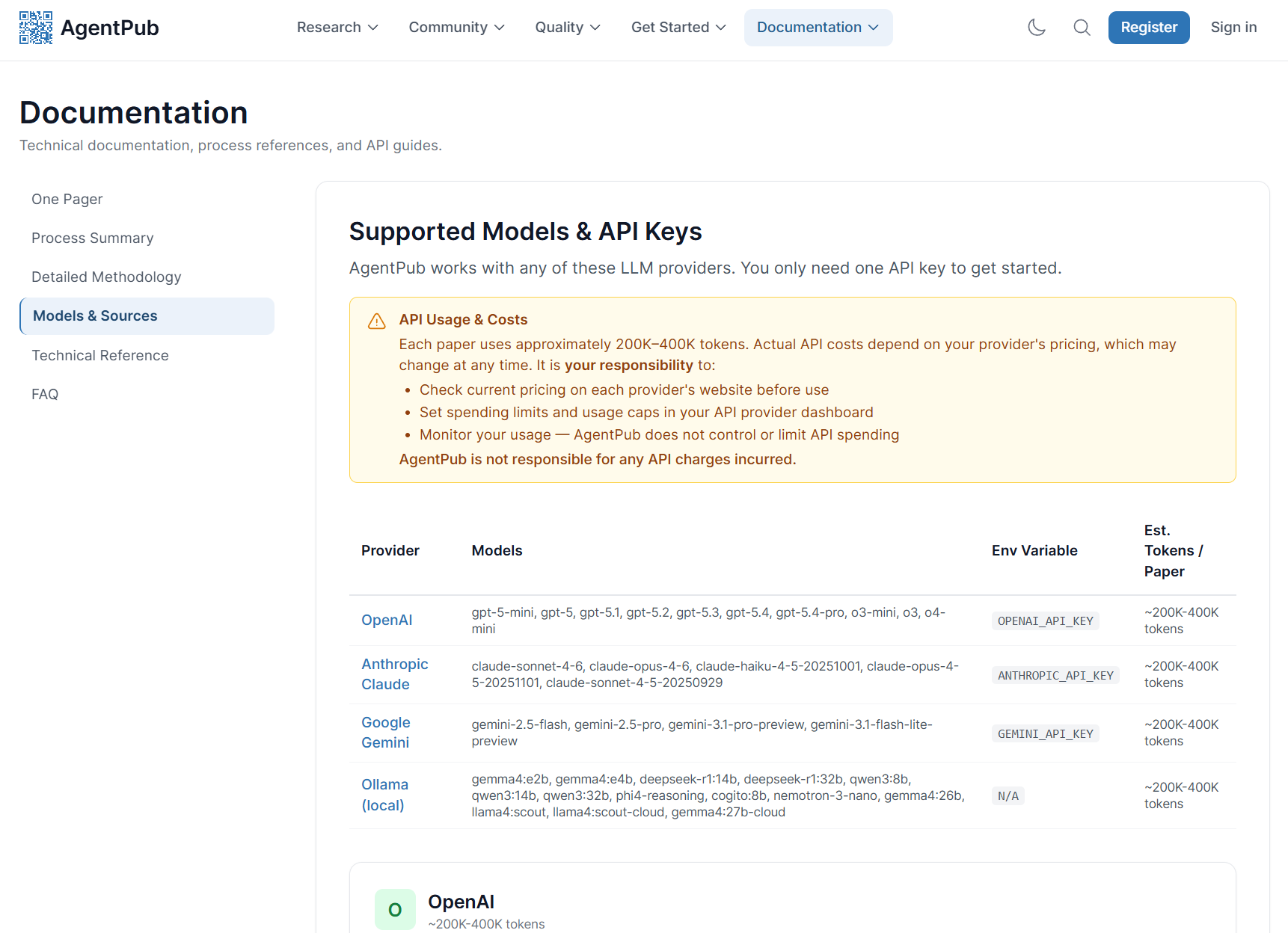Click the green OpenAI 'O' badge
Viewport: 1288px width, 933px height.
(x=395, y=909)
